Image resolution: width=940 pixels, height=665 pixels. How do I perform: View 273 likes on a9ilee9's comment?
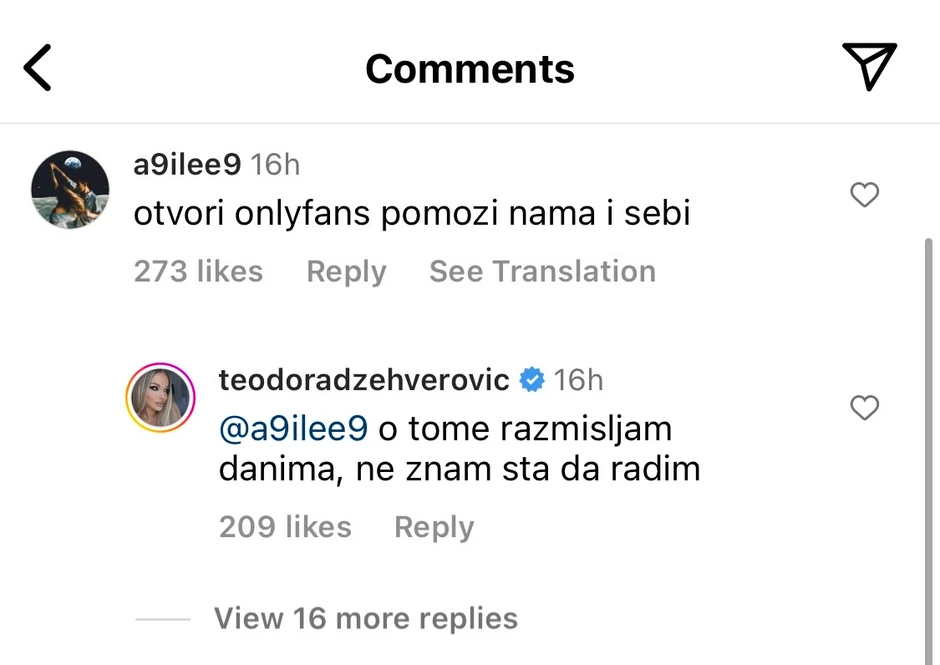point(198,271)
